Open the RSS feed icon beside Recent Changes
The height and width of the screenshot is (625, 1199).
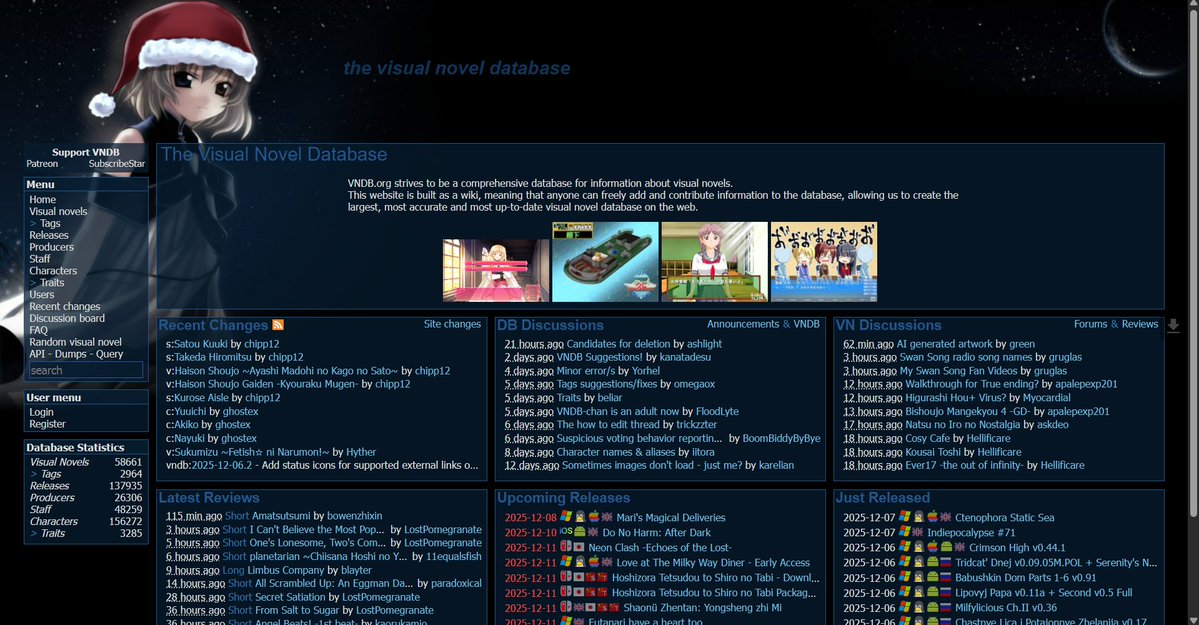[x=278, y=325]
